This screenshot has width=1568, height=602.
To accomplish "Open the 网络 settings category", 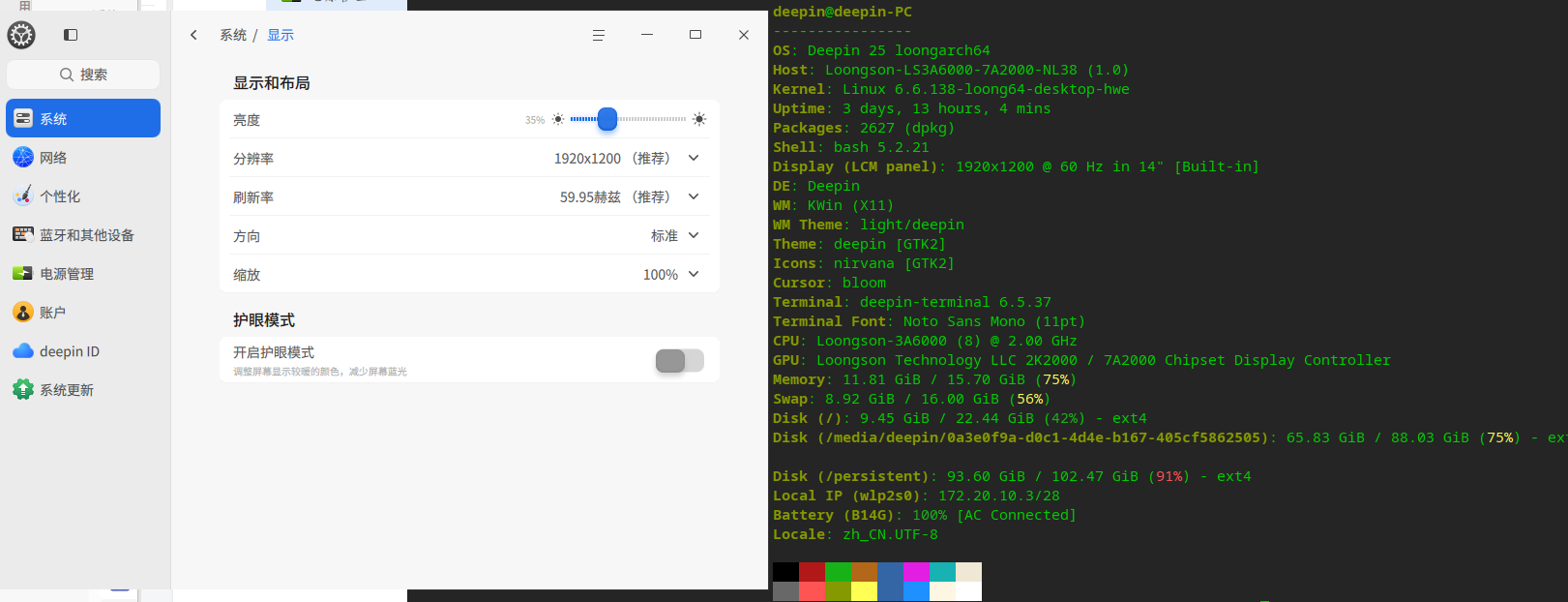I will pyautogui.click(x=83, y=158).
